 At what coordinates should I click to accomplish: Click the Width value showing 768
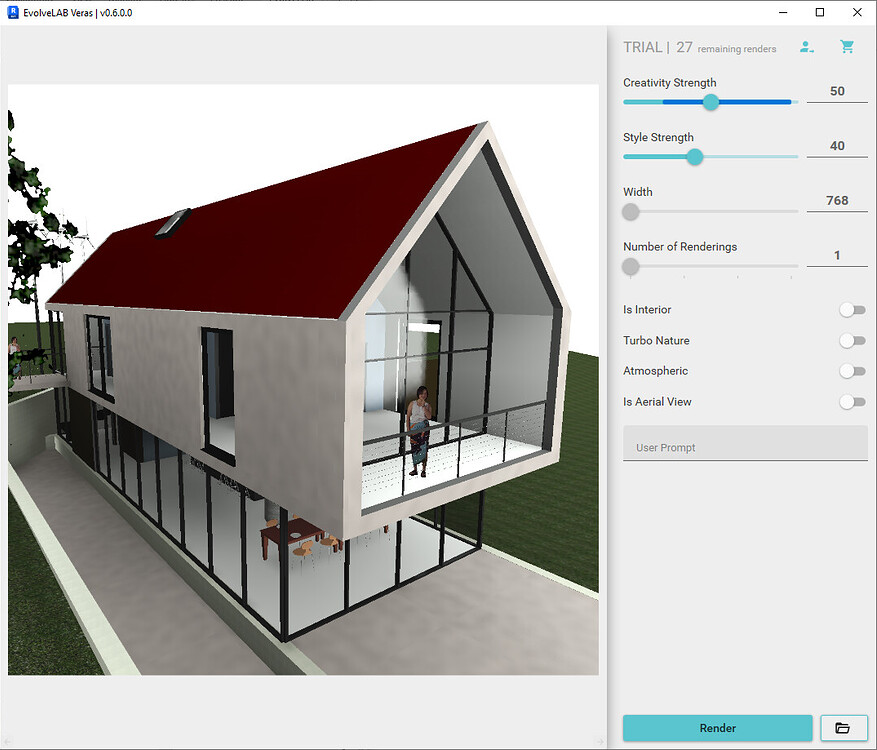(x=836, y=199)
